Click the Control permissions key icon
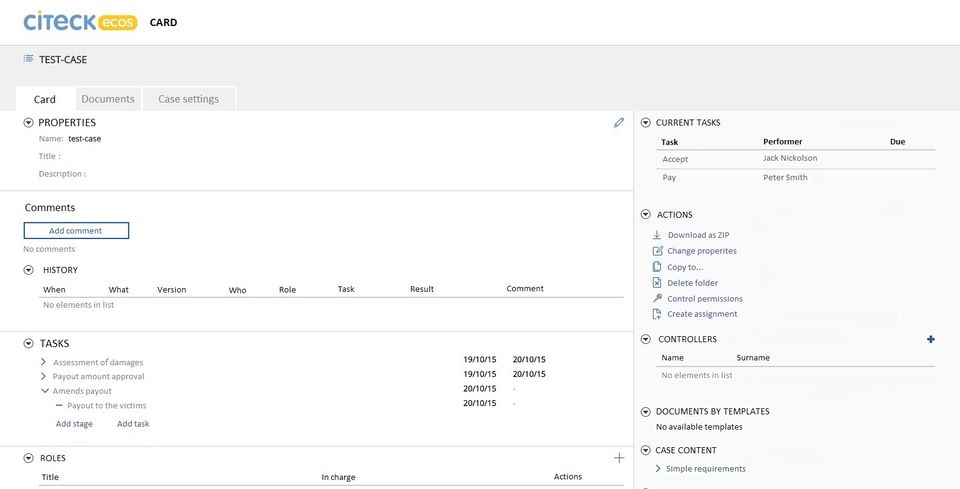This screenshot has width=960, height=489. [x=657, y=299]
